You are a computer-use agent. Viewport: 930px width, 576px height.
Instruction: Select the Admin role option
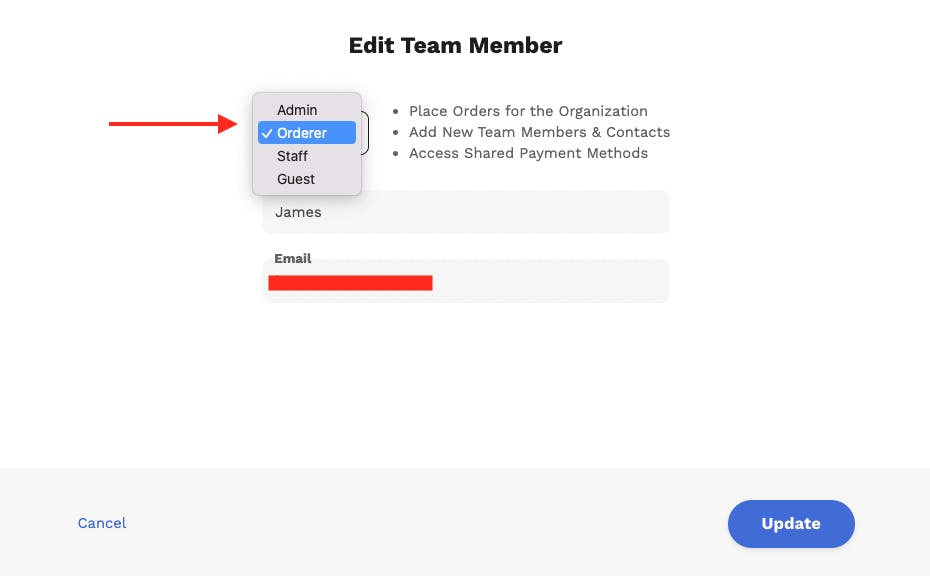[x=297, y=110]
